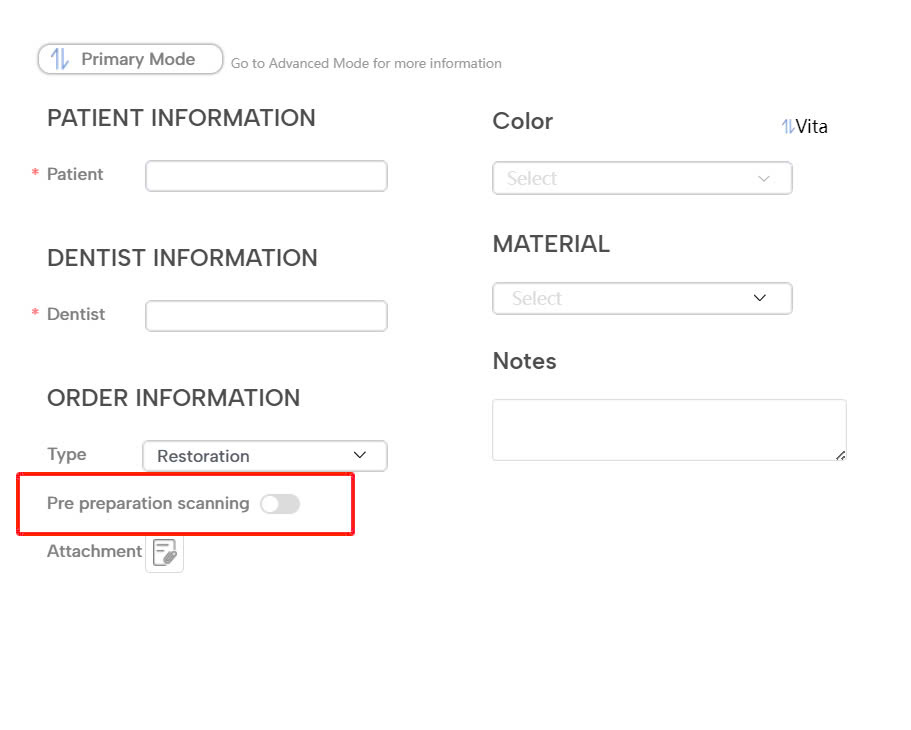The width and height of the screenshot is (911, 730).
Task: Click the Attachment label text
Action: pyautogui.click(x=94, y=551)
